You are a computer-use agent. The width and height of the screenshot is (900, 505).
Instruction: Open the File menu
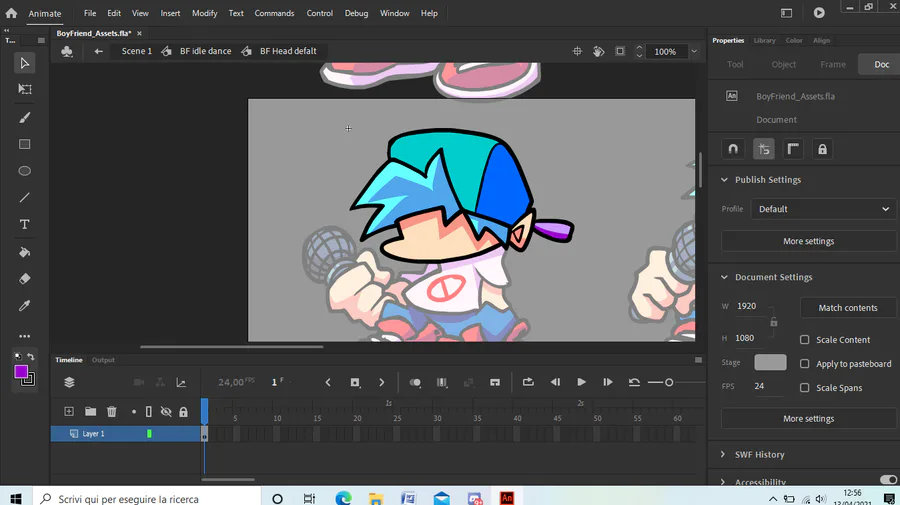[90, 13]
